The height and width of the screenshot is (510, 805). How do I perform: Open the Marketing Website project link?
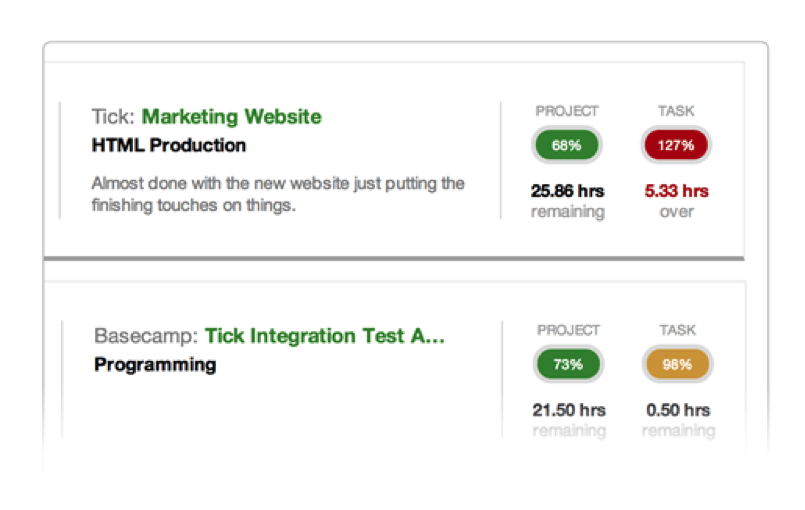tap(232, 117)
